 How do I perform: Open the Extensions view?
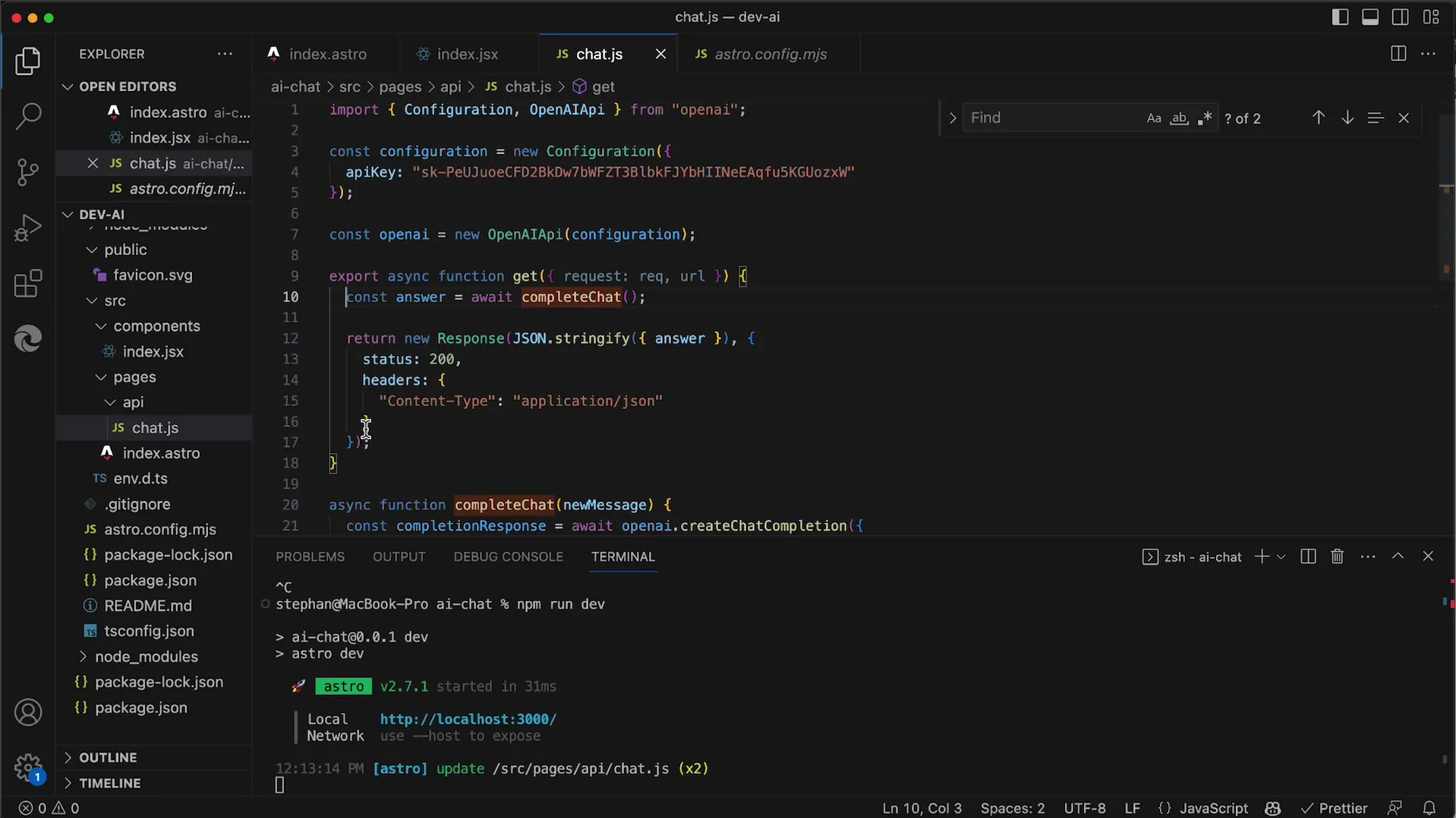click(28, 284)
